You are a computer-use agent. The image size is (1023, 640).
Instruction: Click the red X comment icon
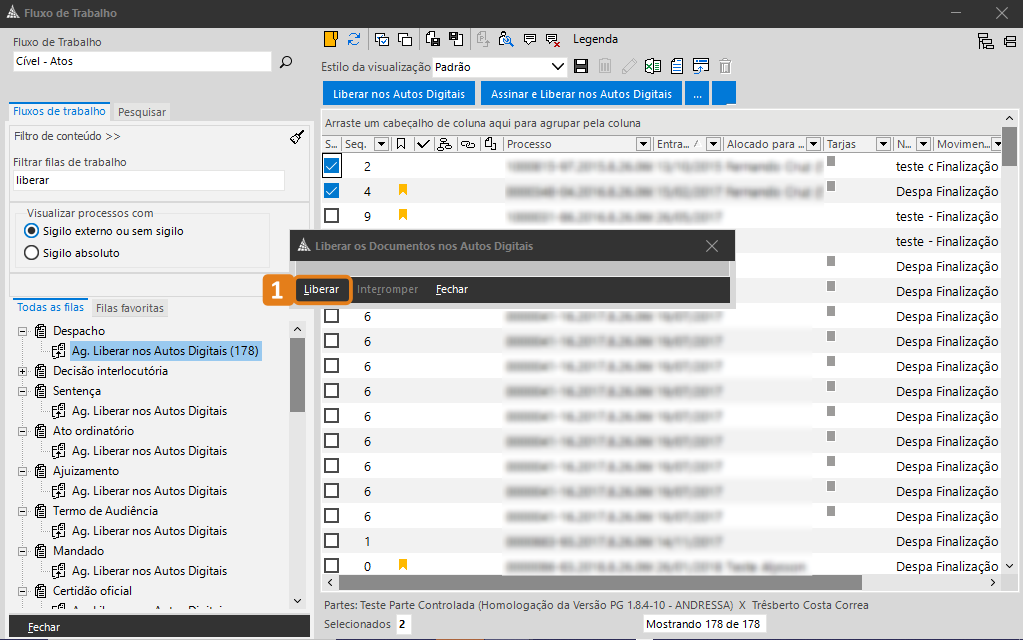(x=552, y=39)
